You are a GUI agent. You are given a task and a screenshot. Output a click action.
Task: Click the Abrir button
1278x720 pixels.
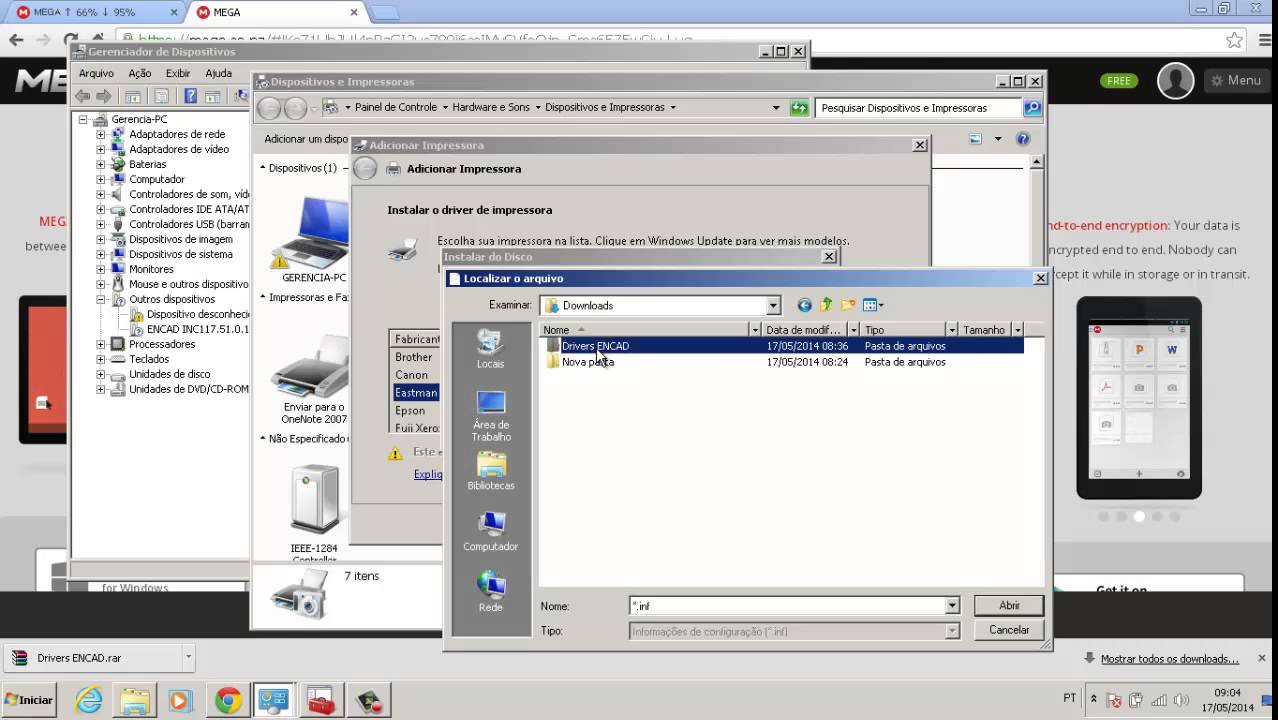[1009, 605]
